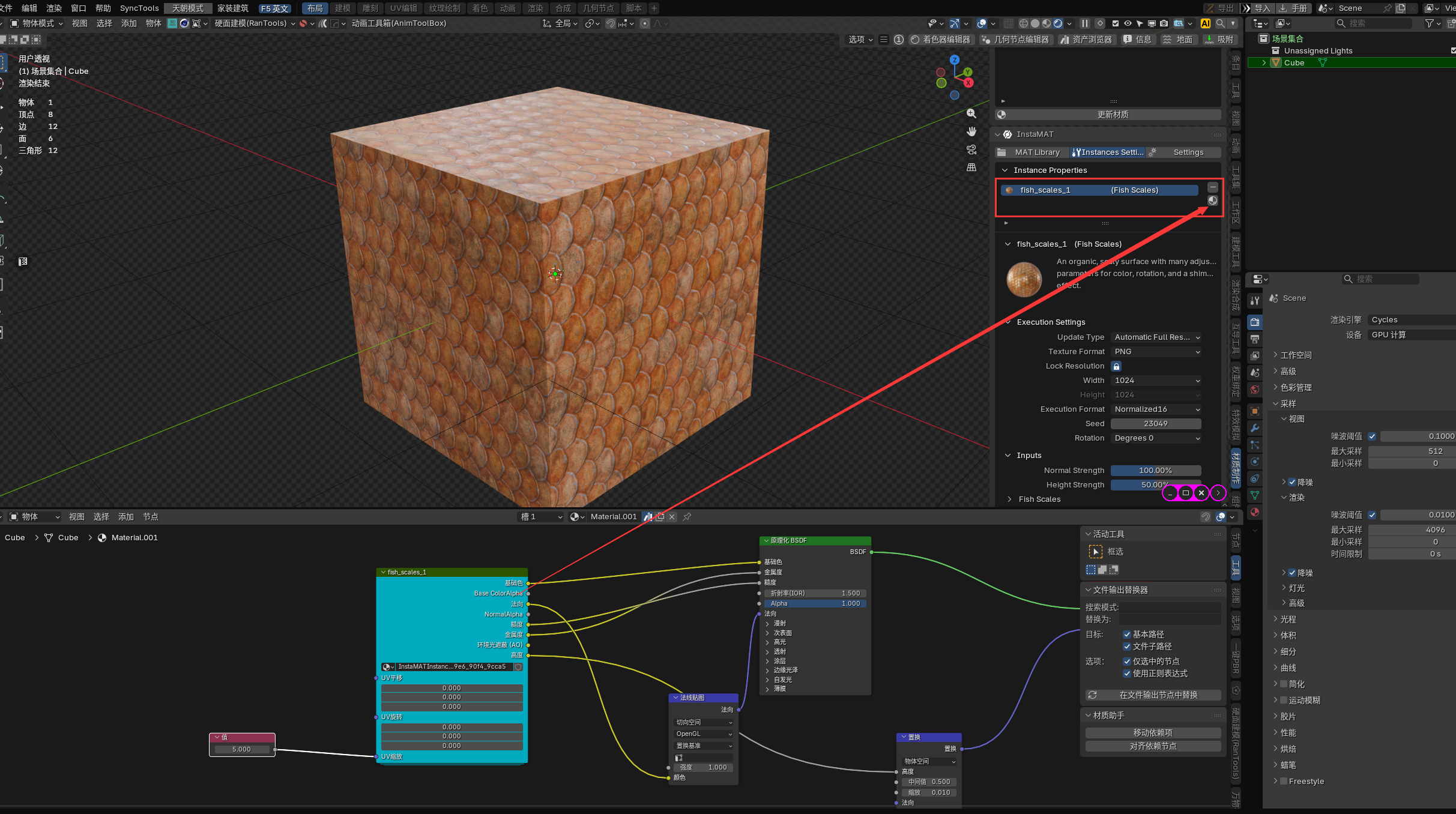1456x814 pixels.
Task: Open the 资产浏览器 button
Action: click(x=1086, y=40)
